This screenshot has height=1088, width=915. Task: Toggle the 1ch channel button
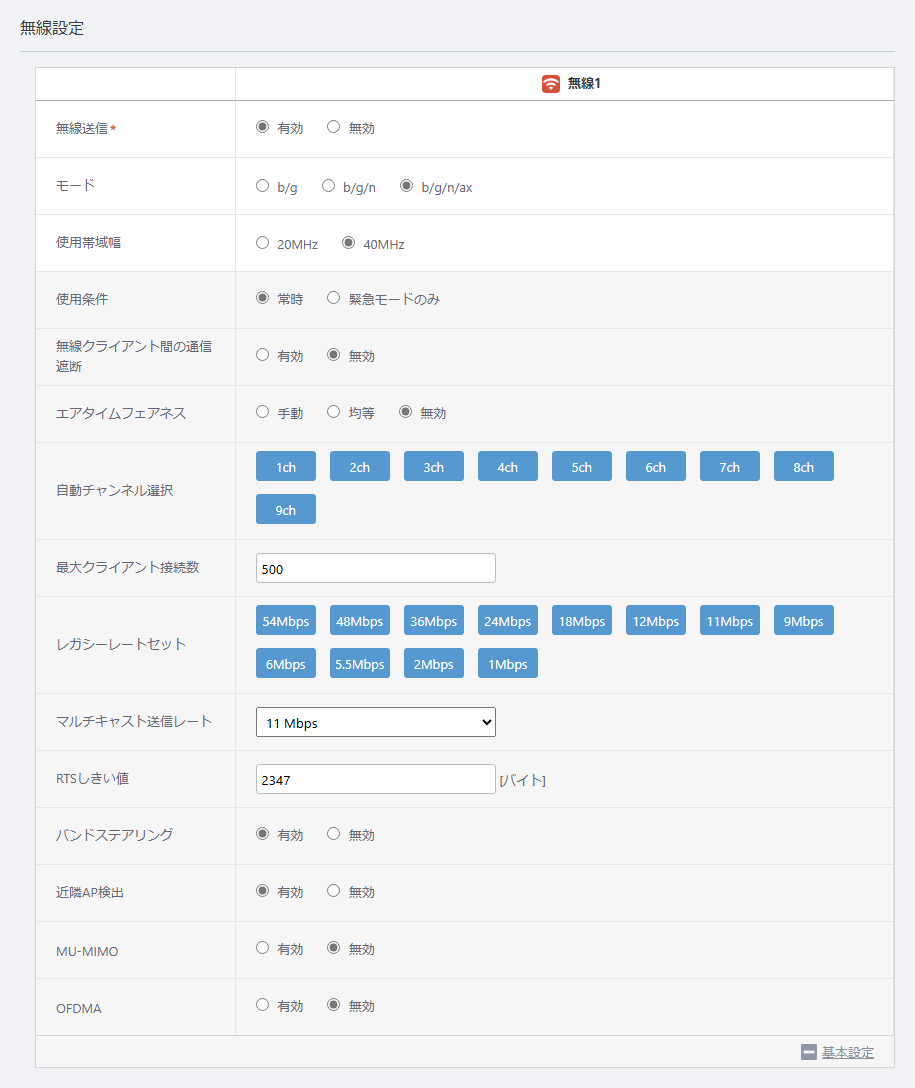[x=286, y=466]
